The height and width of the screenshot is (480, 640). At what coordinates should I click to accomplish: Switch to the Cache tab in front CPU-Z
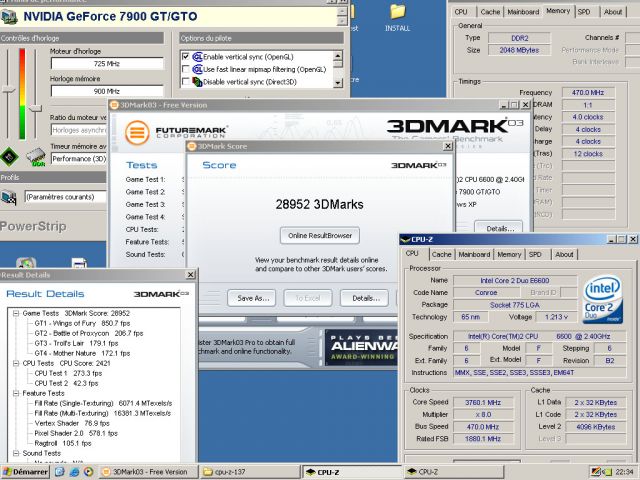coord(442,255)
